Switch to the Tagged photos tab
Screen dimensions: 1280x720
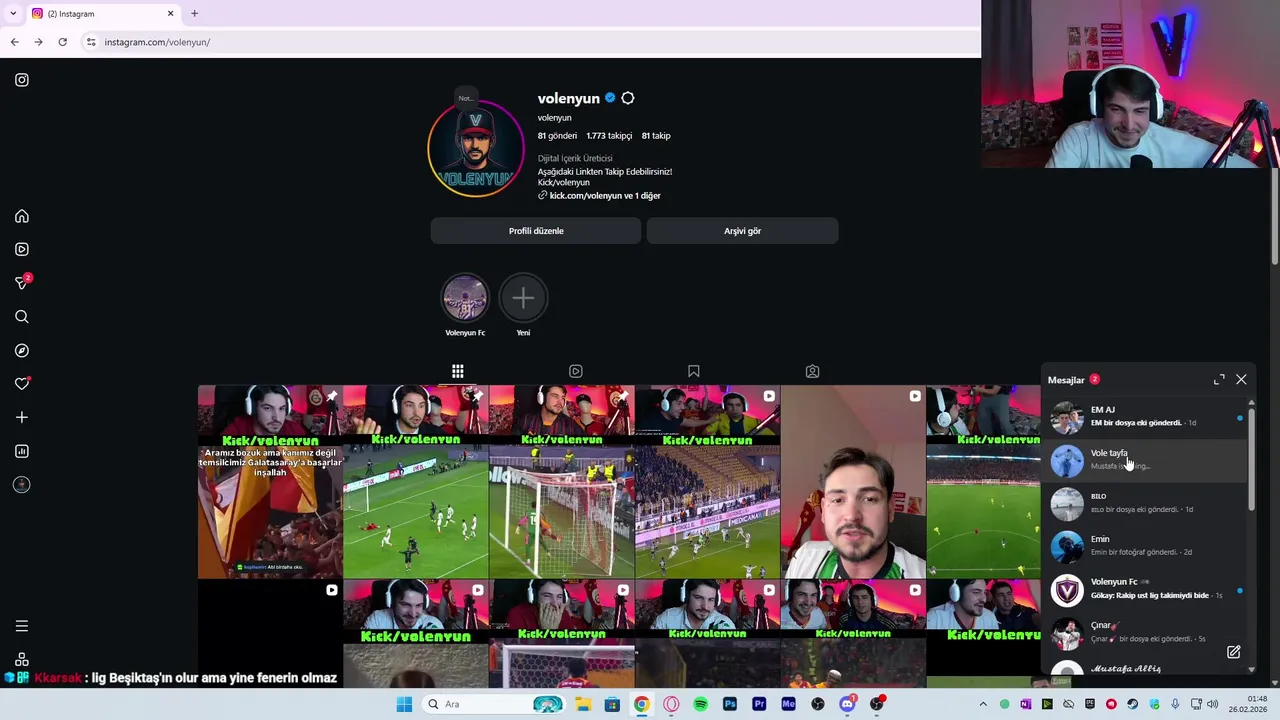tap(812, 371)
